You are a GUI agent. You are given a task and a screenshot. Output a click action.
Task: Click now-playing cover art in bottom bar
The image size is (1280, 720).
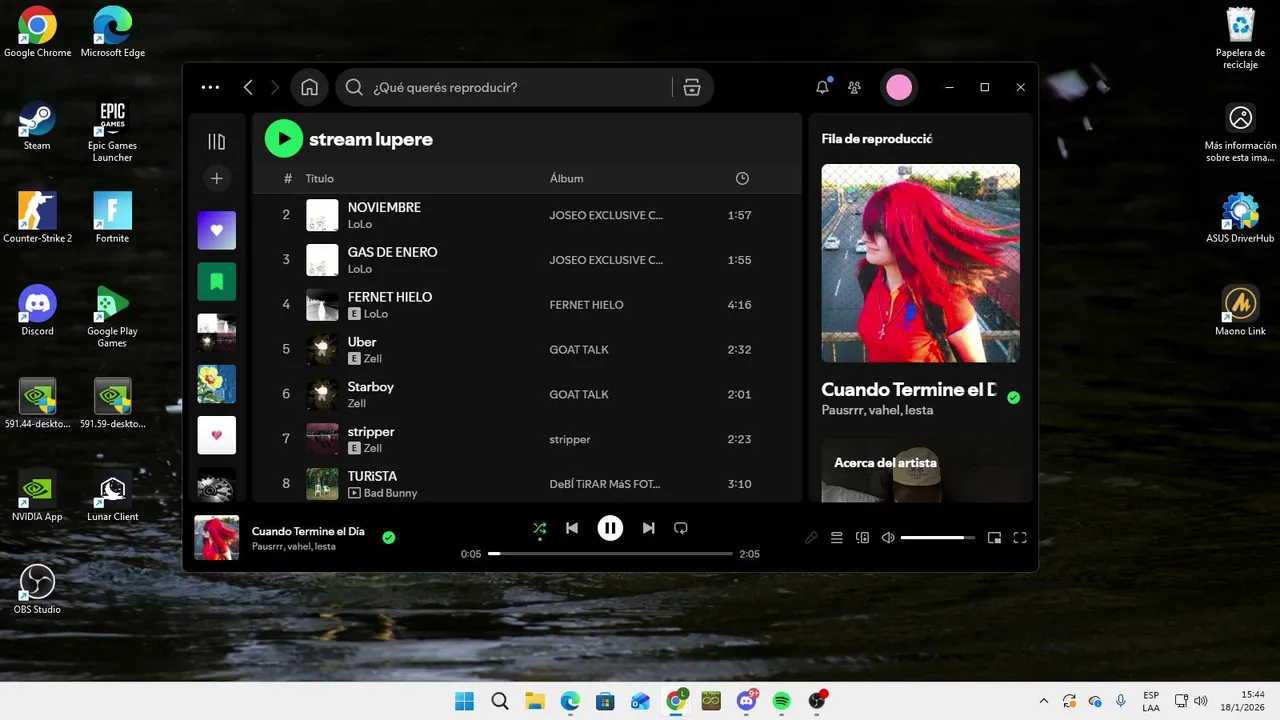[x=217, y=537]
